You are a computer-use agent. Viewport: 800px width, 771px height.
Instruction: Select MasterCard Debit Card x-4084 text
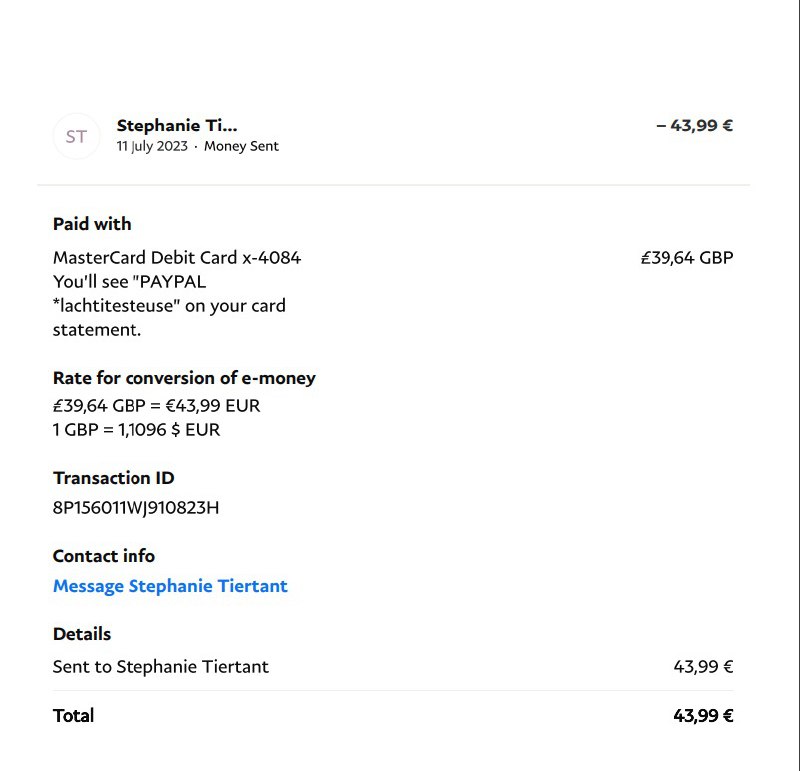click(177, 258)
